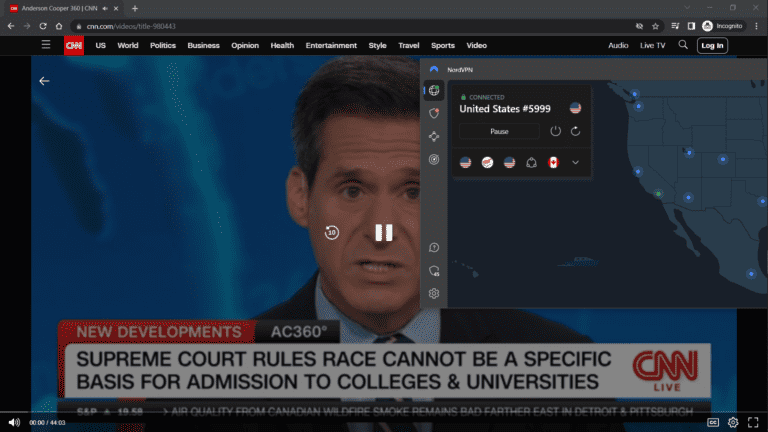Pause the playing video

click(x=384, y=233)
